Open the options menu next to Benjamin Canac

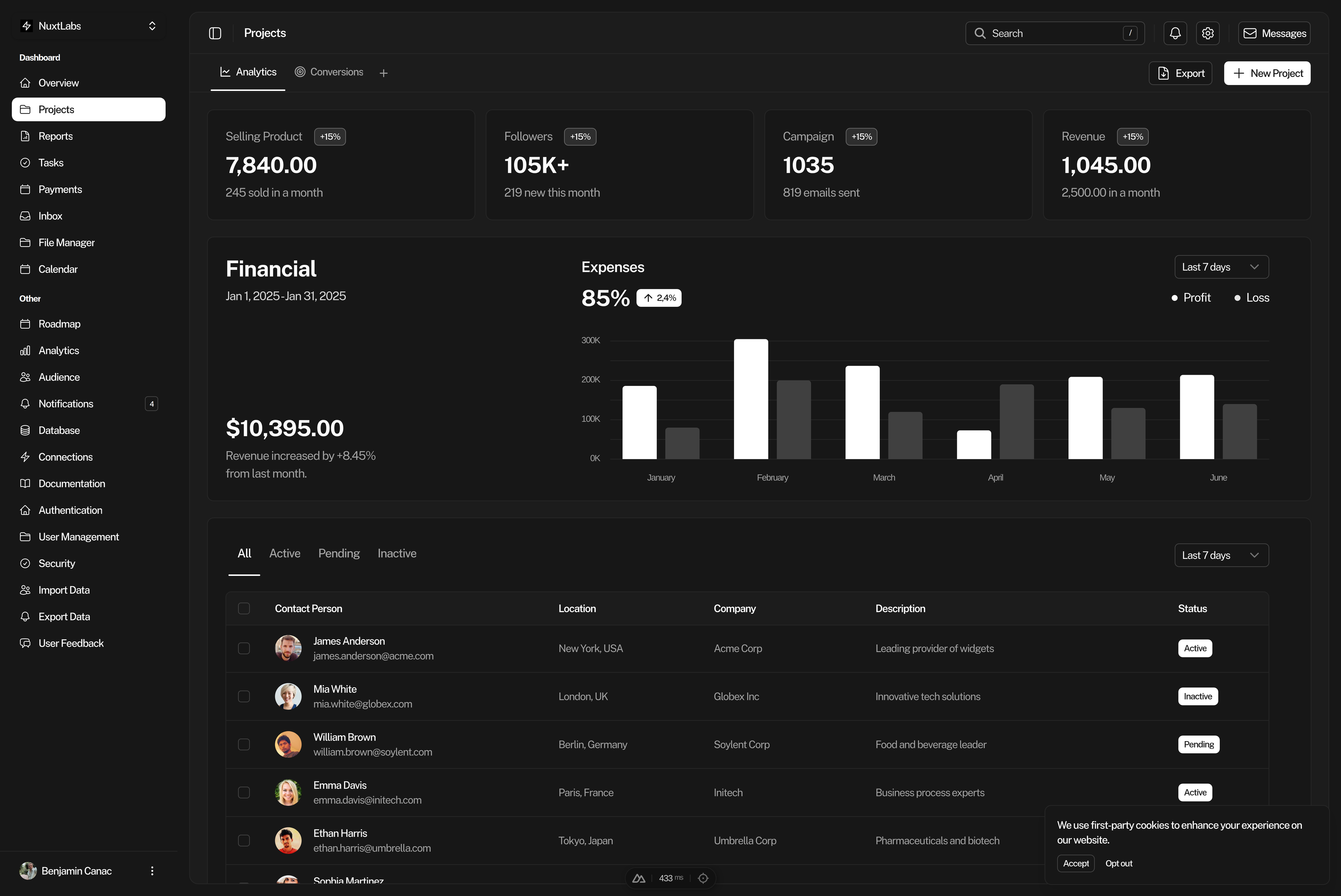152,870
